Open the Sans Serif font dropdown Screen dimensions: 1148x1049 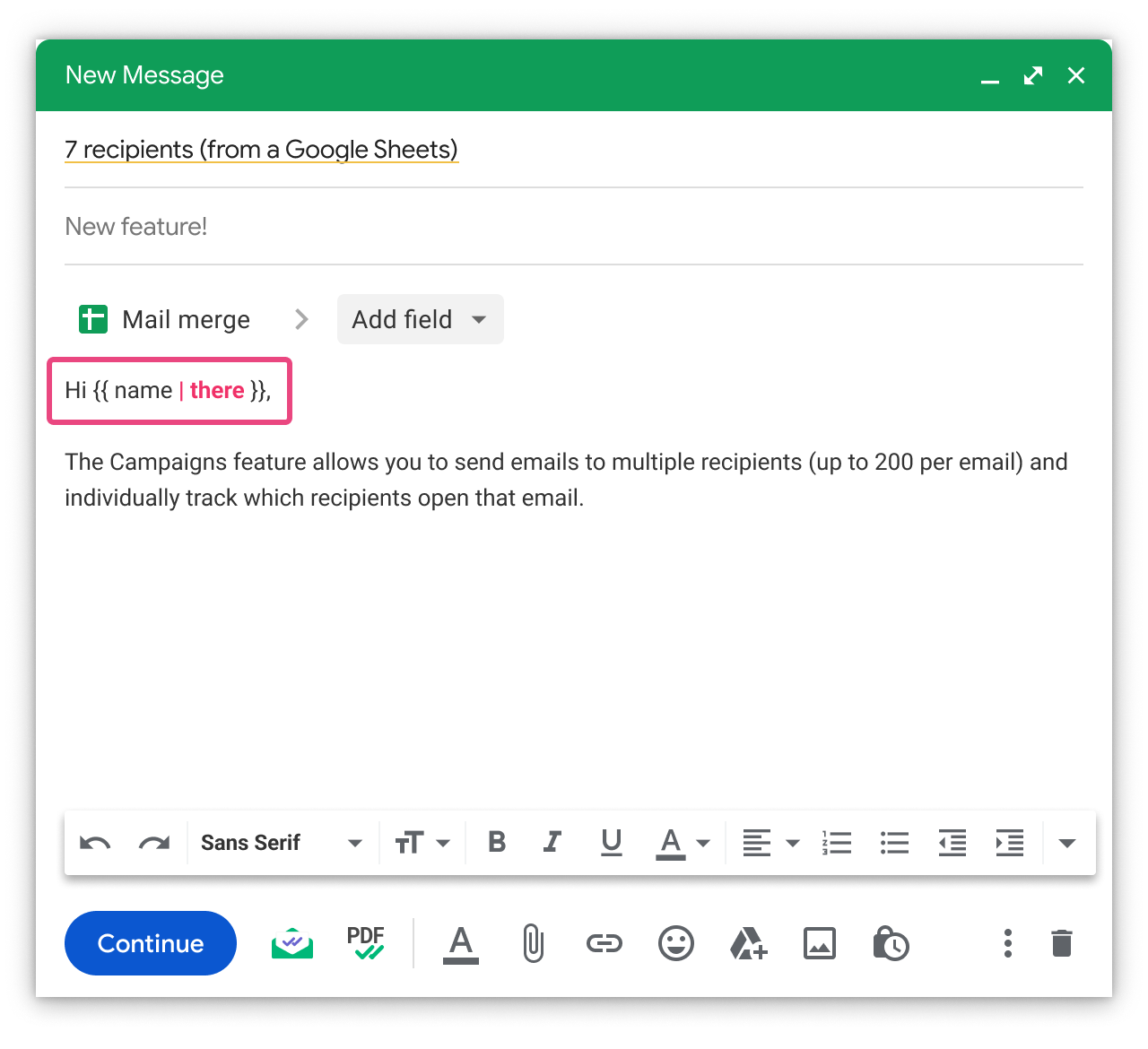click(x=281, y=843)
